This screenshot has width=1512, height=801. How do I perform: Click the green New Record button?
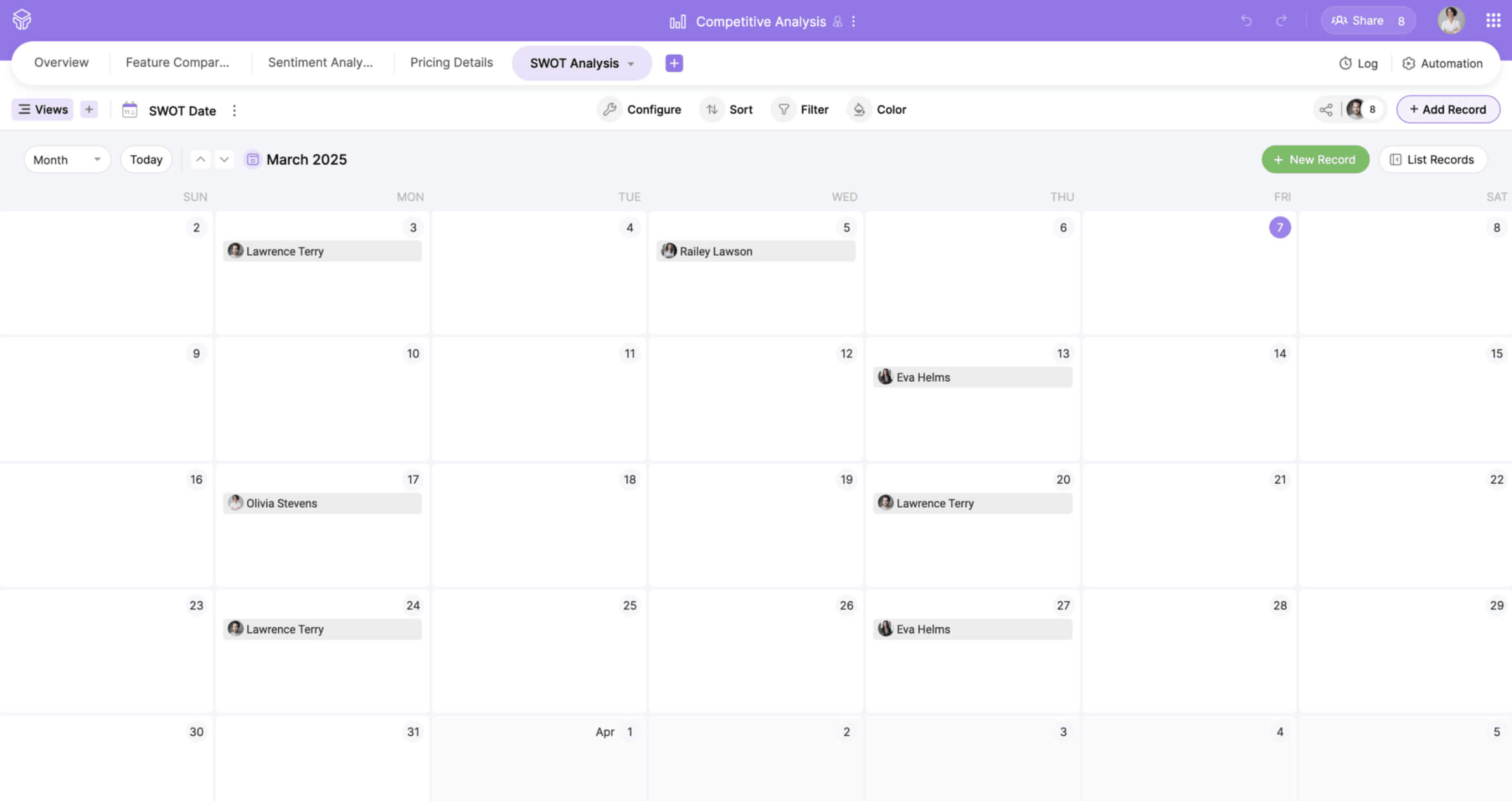click(x=1315, y=160)
